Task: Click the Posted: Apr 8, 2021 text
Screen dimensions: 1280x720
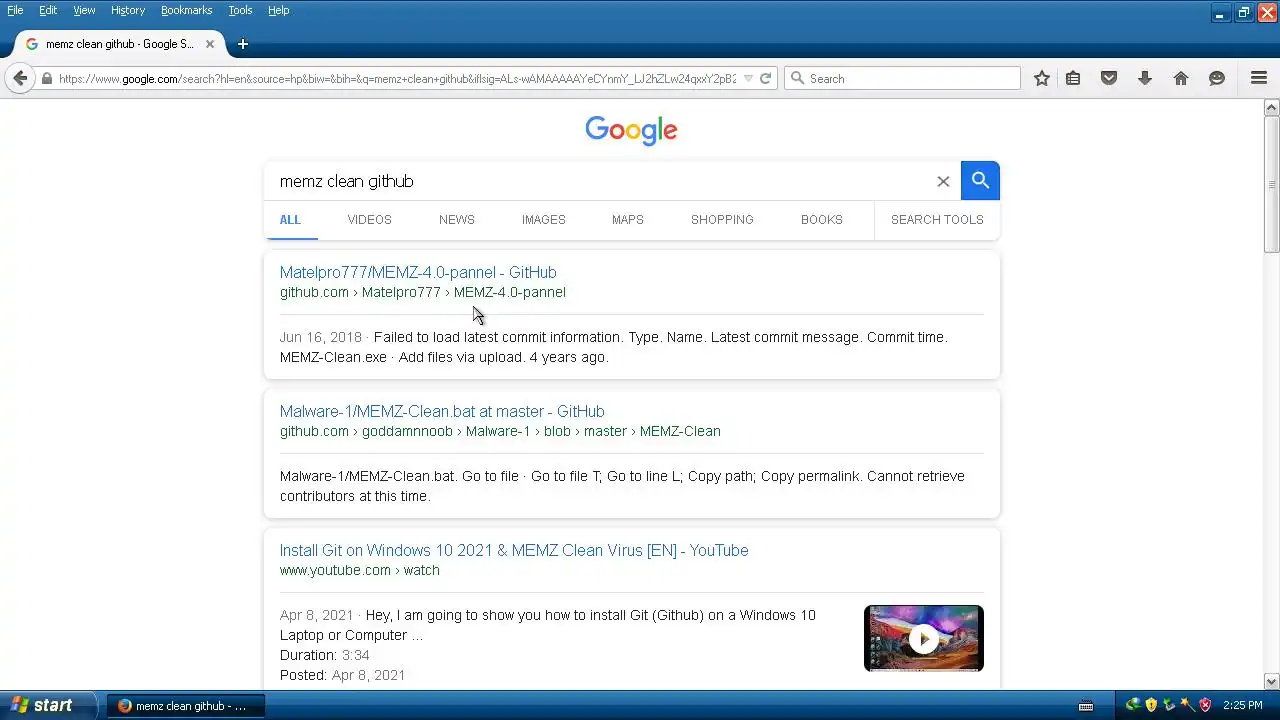Action: click(343, 675)
